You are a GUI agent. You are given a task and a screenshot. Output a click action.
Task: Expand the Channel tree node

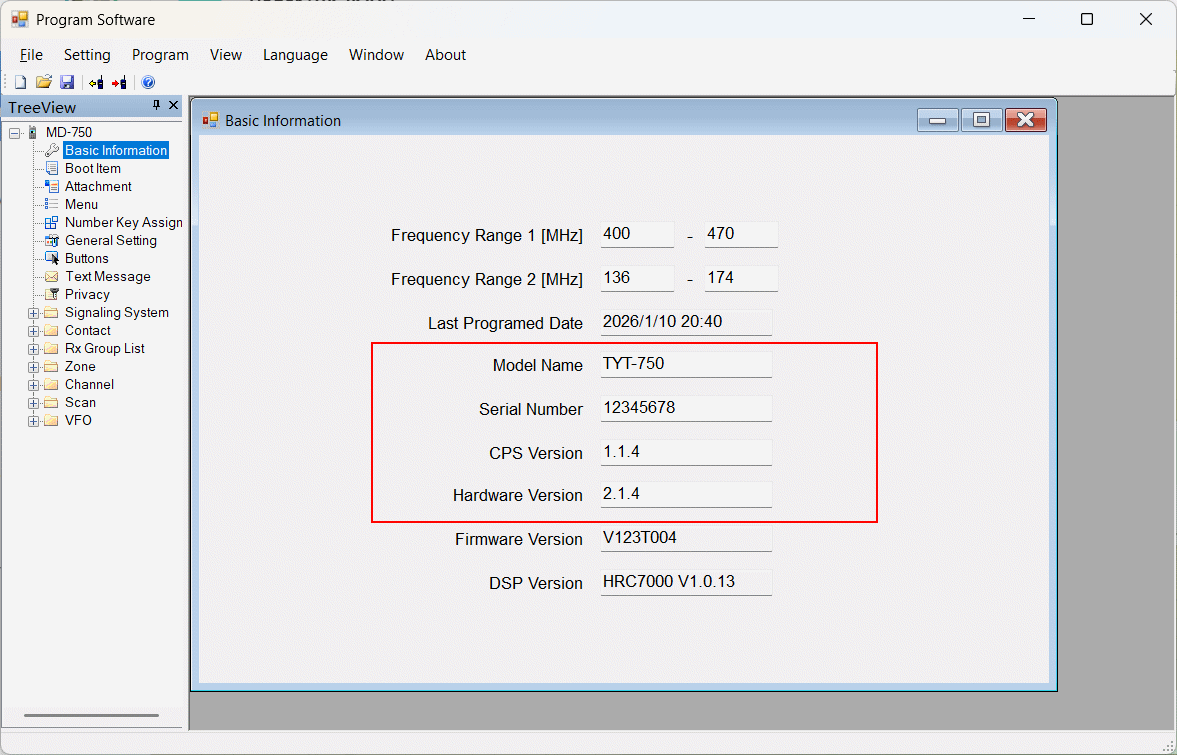[34, 385]
